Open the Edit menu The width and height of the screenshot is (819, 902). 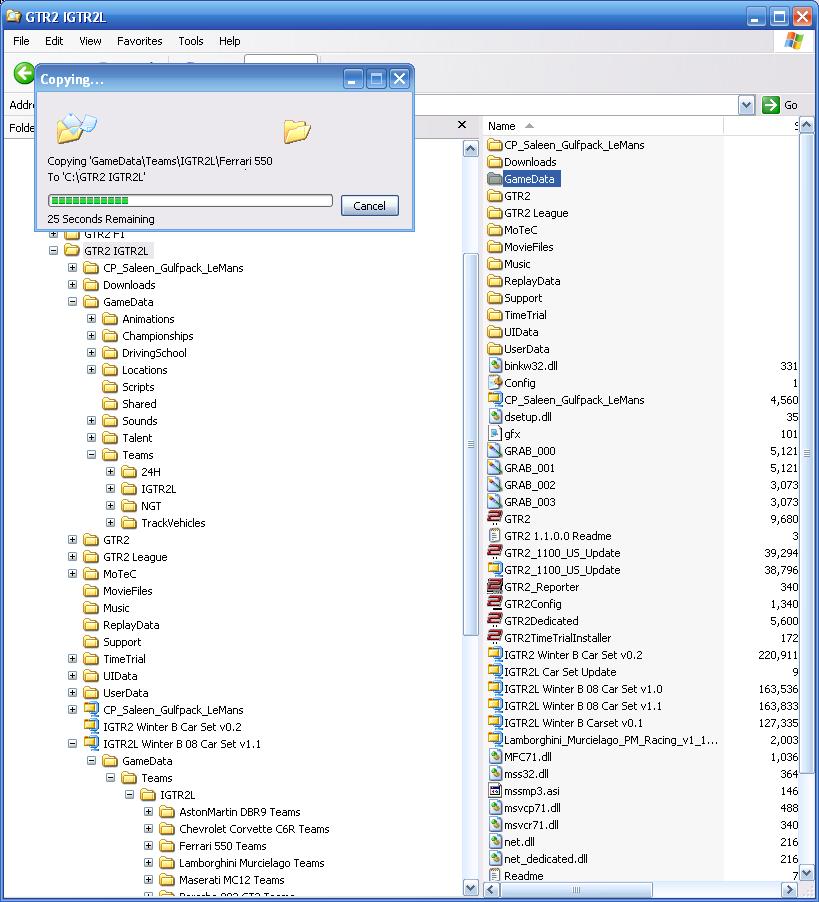[54, 41]
